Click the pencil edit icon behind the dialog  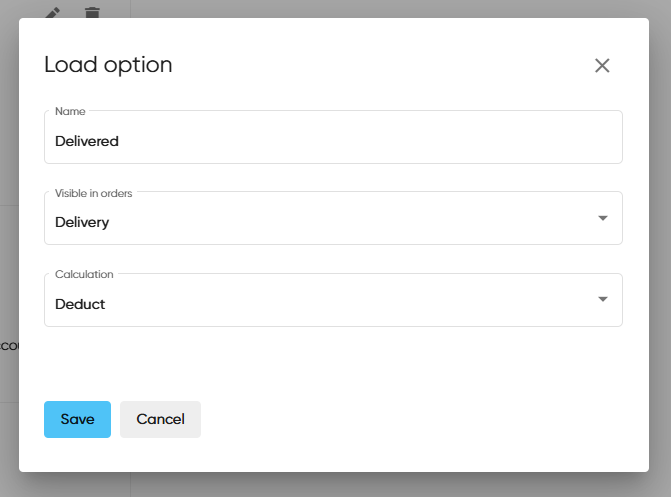[x=54, y=12]
